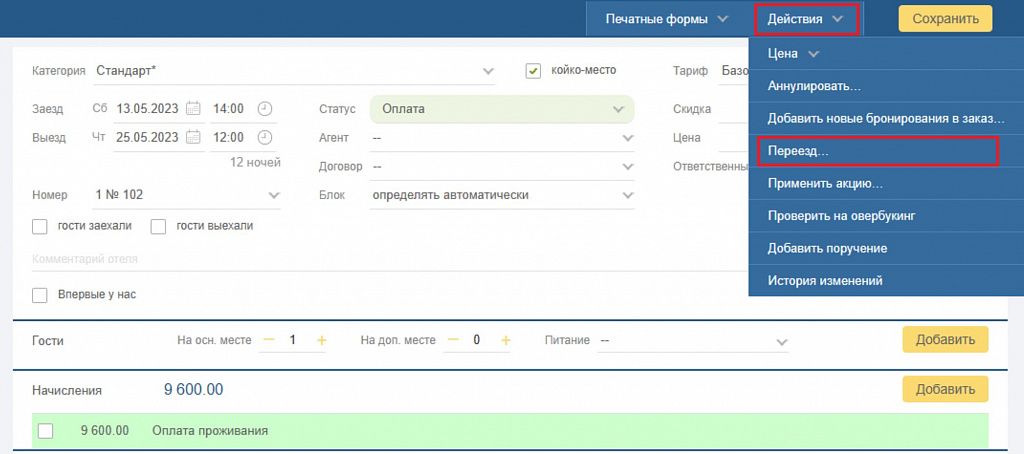
Task: Click the main place guest count 1
Action: pyautogui.click(x=293, y=340)
